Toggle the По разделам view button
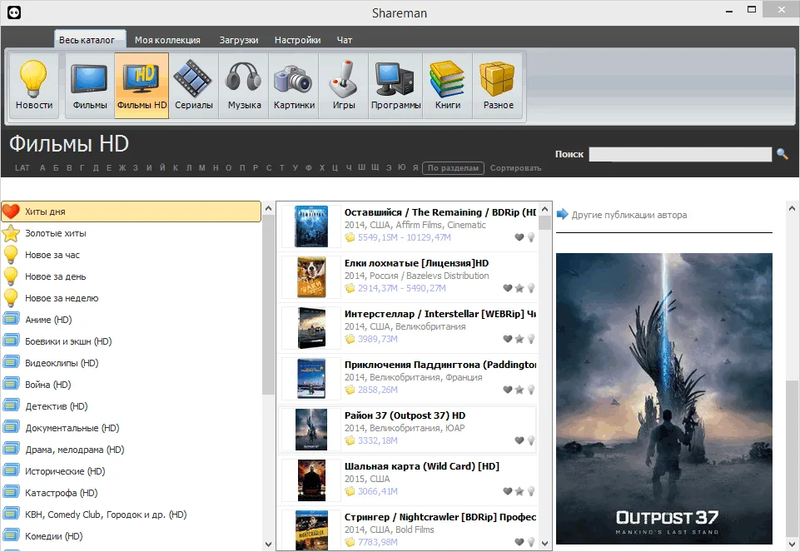 click(x=454, y=168)
